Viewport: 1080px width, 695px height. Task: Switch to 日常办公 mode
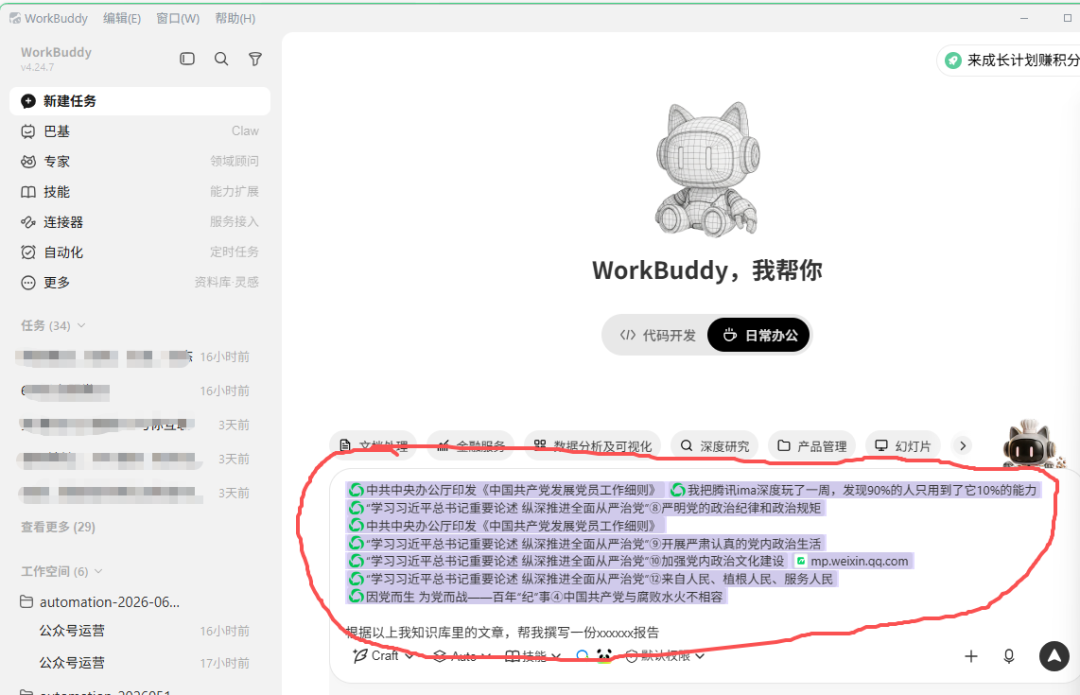pos(759,335)
